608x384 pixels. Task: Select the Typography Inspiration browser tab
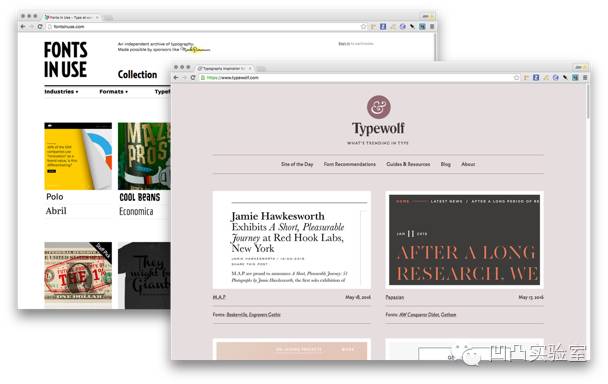click(x=224, y=68)
